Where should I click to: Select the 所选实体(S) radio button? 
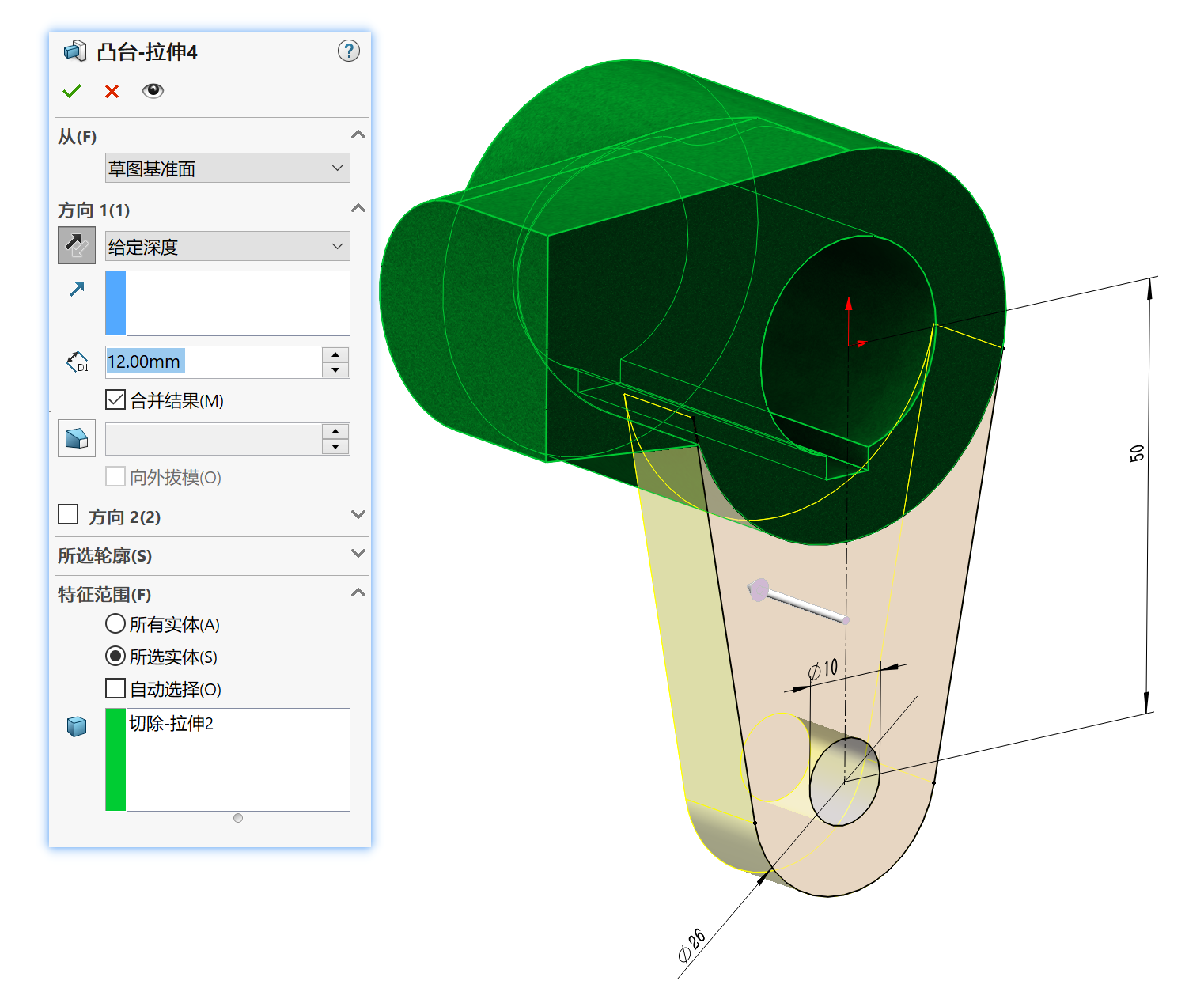pyautogui.click(x=115, y=657)
